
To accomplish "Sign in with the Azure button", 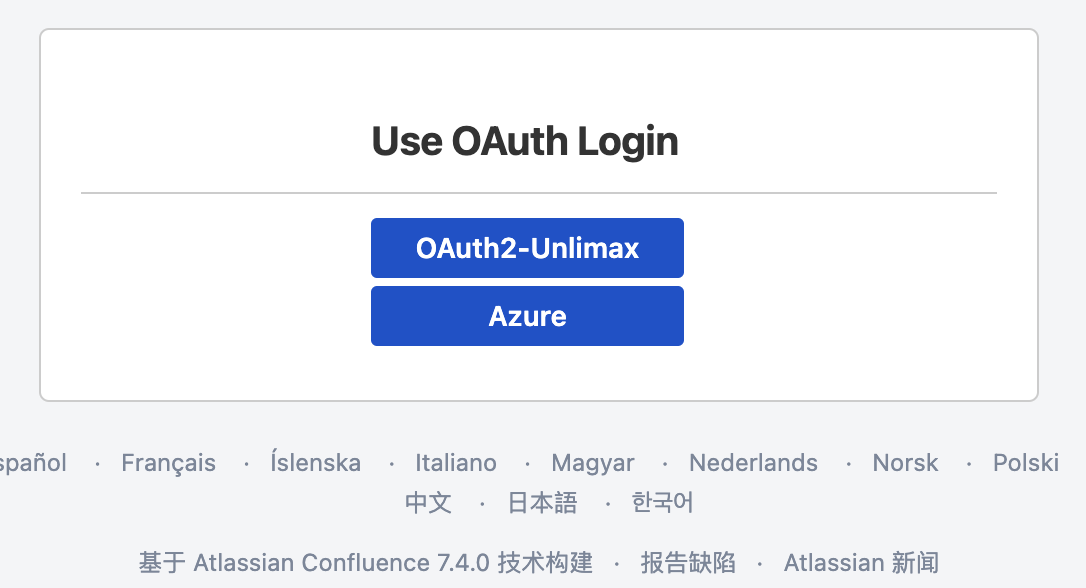I will click(527, 316).
